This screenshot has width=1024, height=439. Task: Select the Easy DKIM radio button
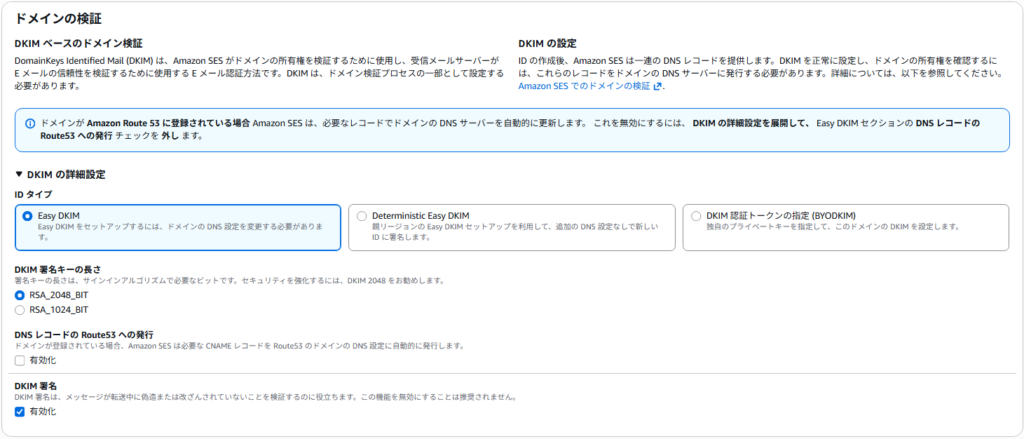click(x=27, y=215)
